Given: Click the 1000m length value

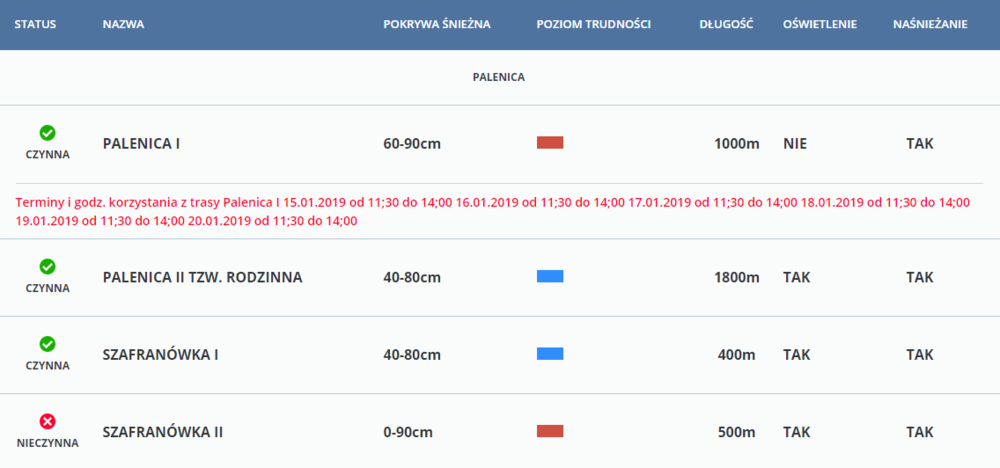Looking at the screenshot, I should (x=737, y=143).
